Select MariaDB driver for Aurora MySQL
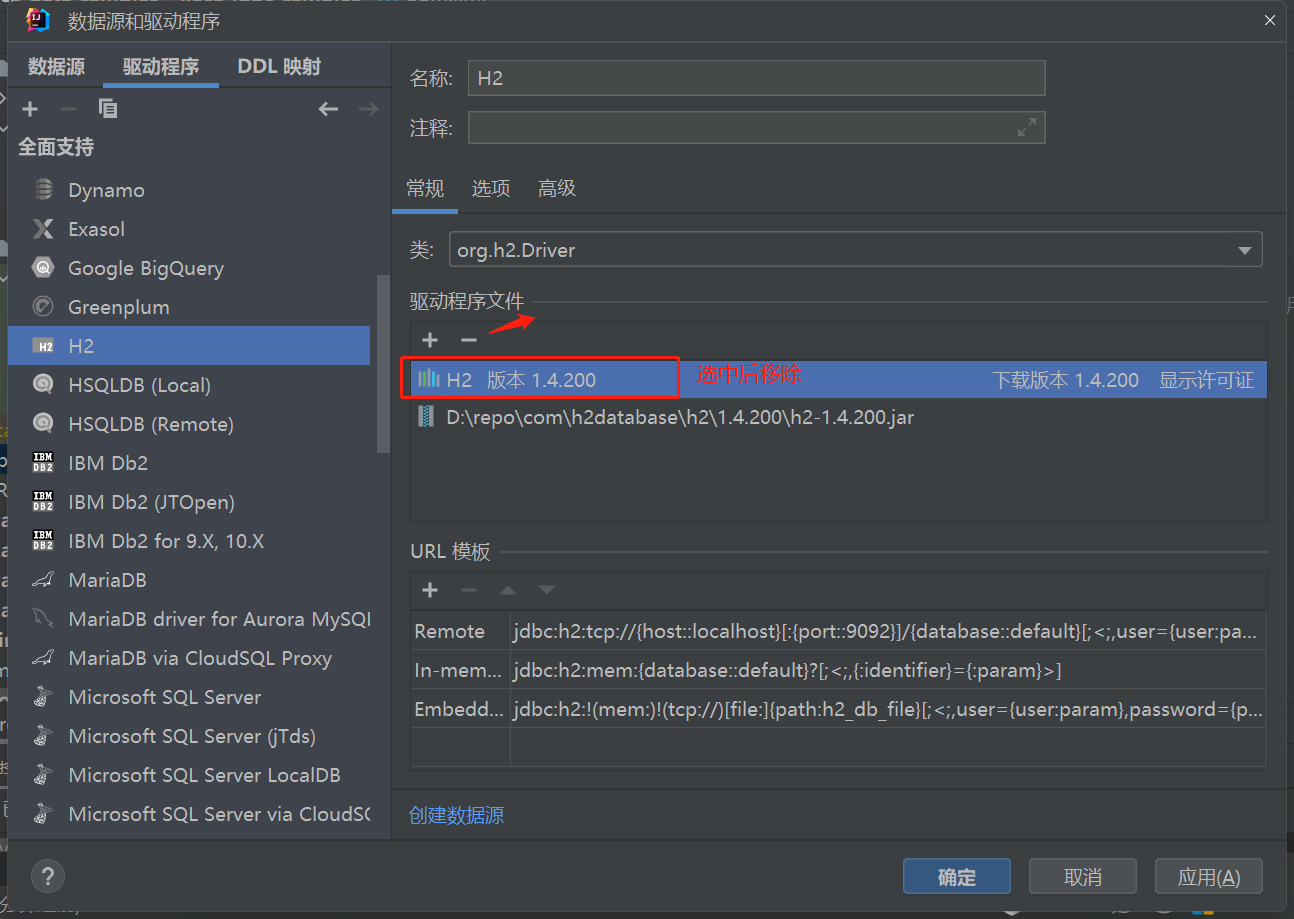Screen dimensions: 1294x919 (189, 619)
